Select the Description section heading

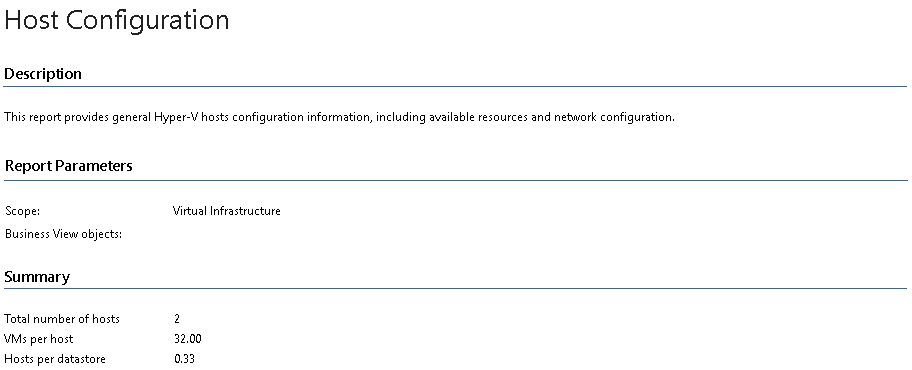[x=43, y=74]
